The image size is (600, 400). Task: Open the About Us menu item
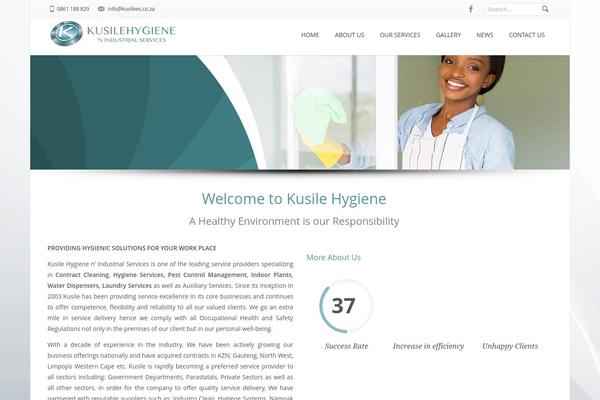pyautogui.click(x=349, y=35)
